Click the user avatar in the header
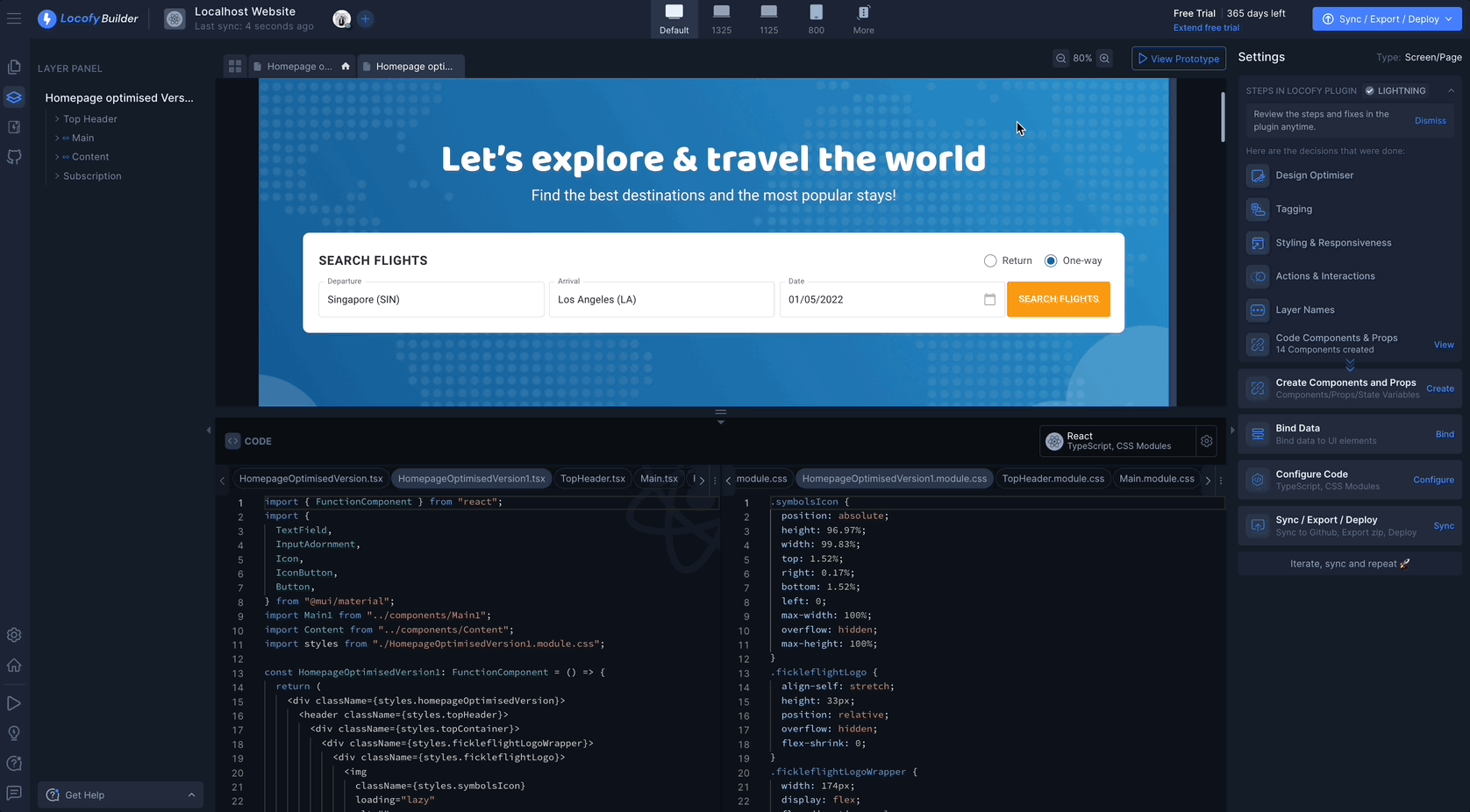Screen dimensions: 1470x812 point(342,18)
